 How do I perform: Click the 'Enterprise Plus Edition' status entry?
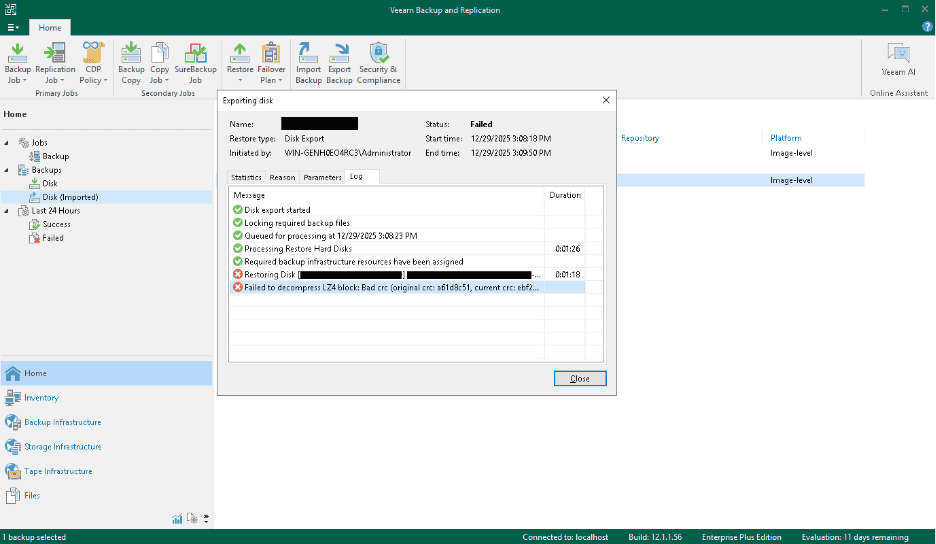(x=741, y=537)
